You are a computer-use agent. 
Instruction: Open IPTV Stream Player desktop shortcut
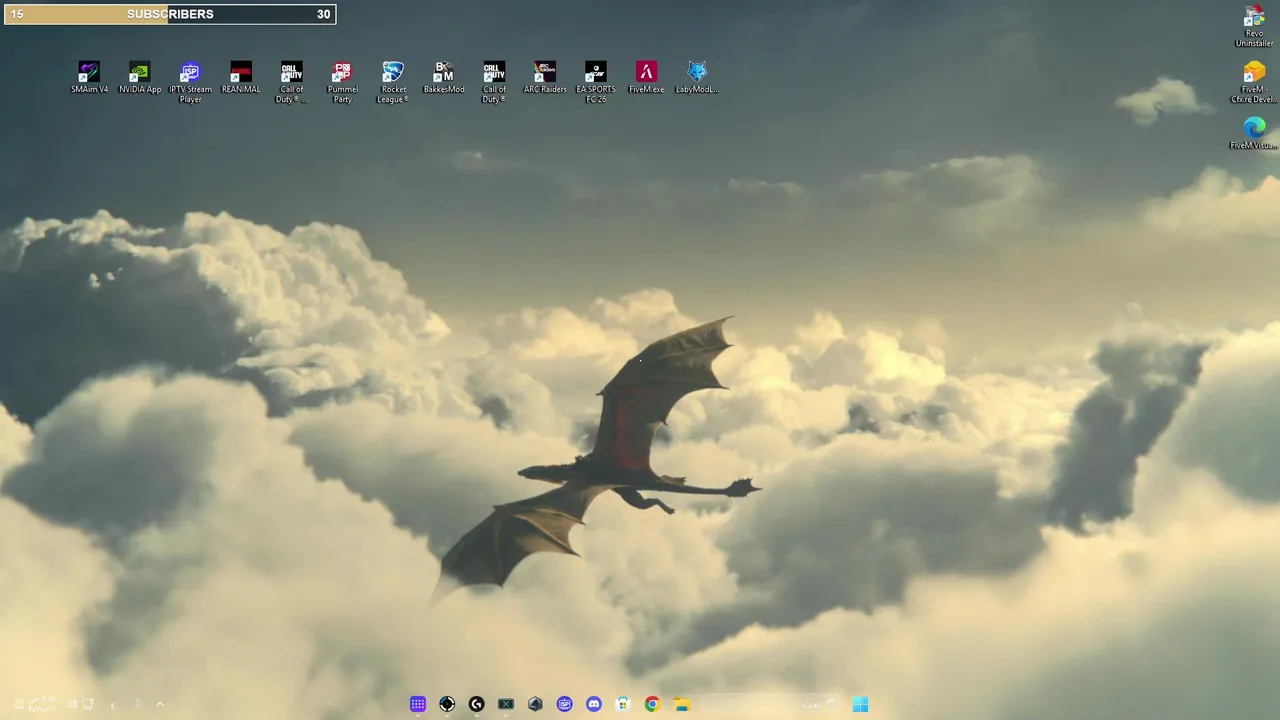pos(190,82)
